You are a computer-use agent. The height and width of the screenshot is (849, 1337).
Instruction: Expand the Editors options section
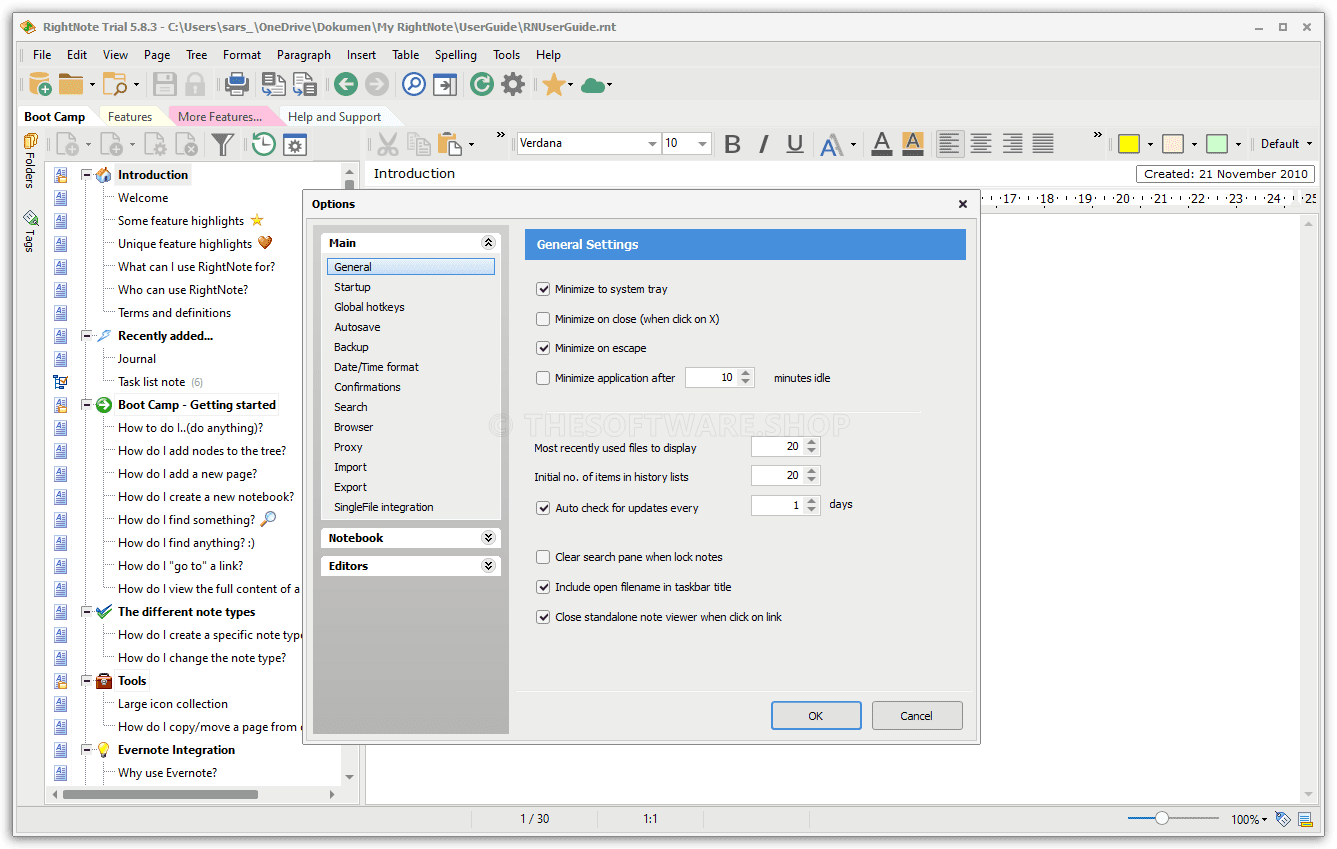tap(488, 566)
